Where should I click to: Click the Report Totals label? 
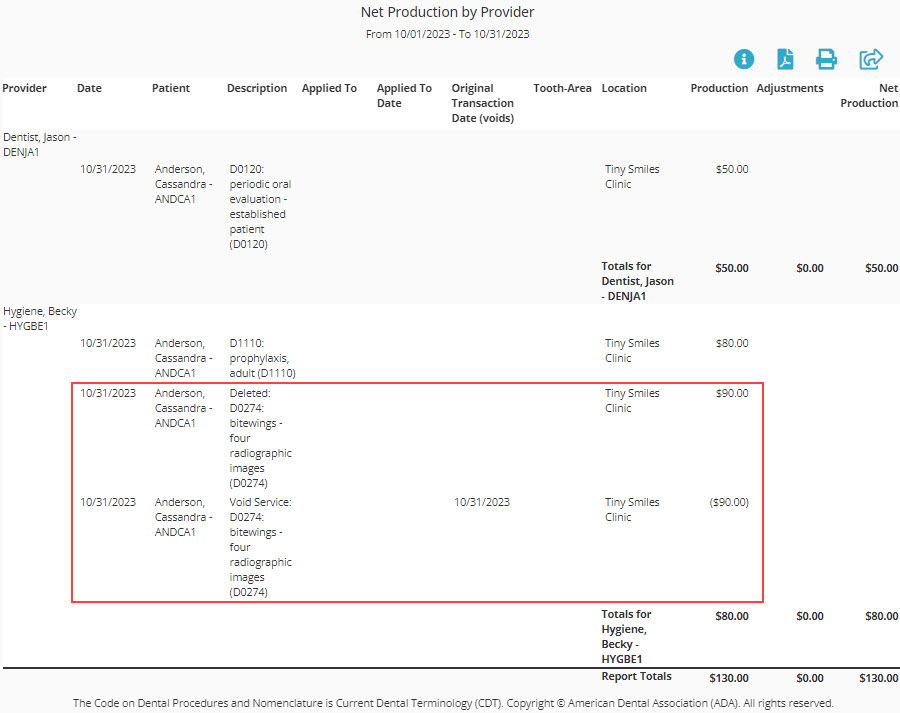[636, 676]
